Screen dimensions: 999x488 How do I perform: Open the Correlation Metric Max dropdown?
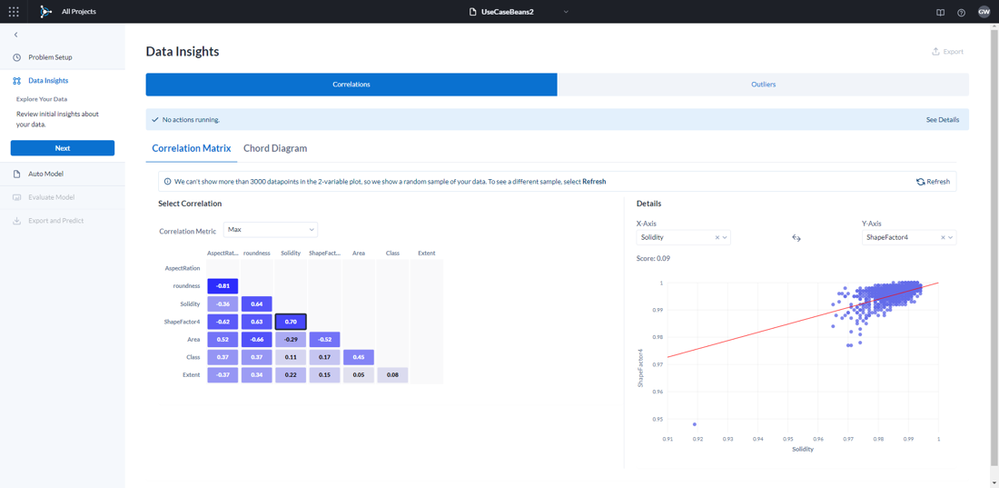[270, 229]
